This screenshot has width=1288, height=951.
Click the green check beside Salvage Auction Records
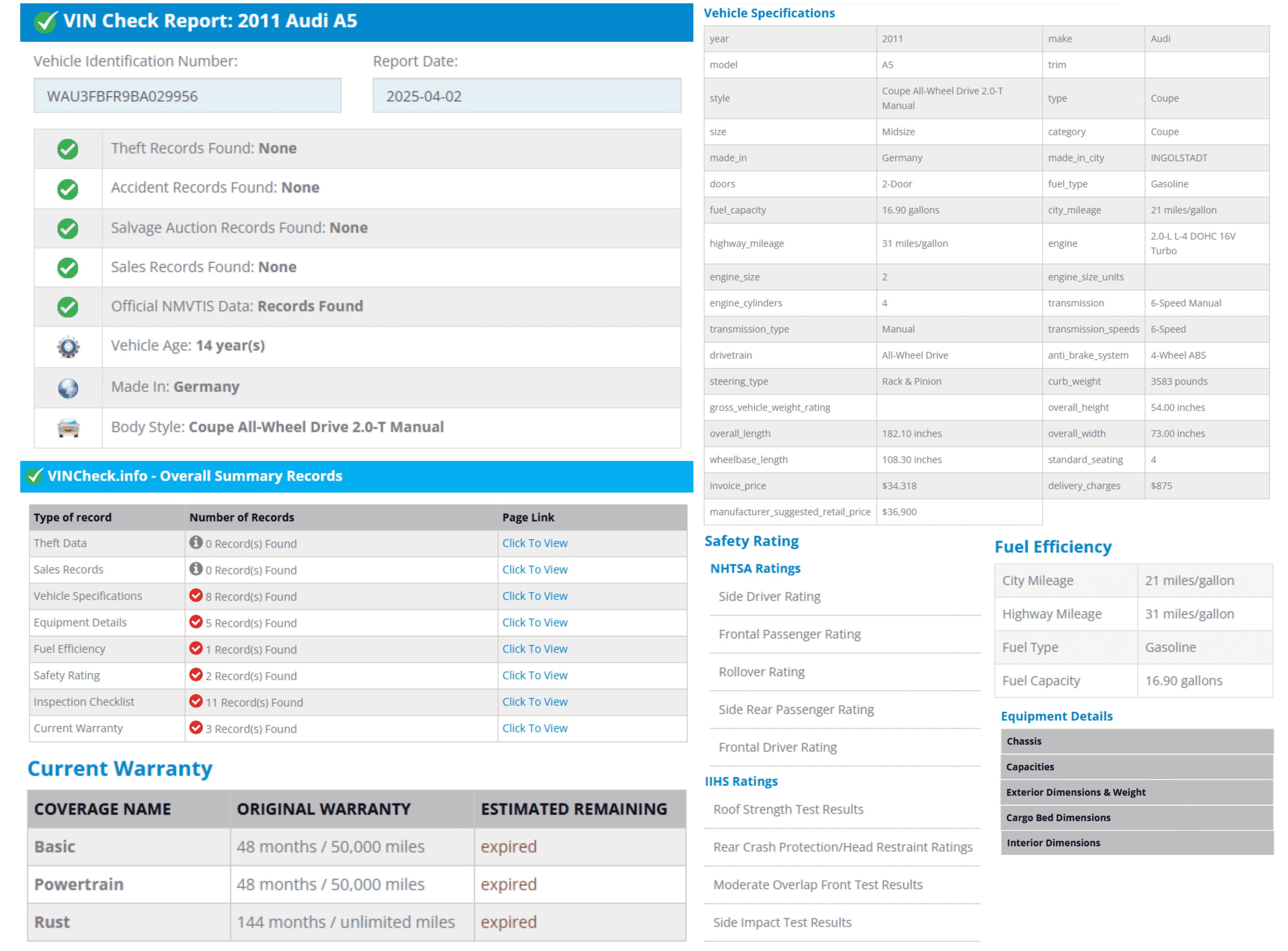coord(68,229)
